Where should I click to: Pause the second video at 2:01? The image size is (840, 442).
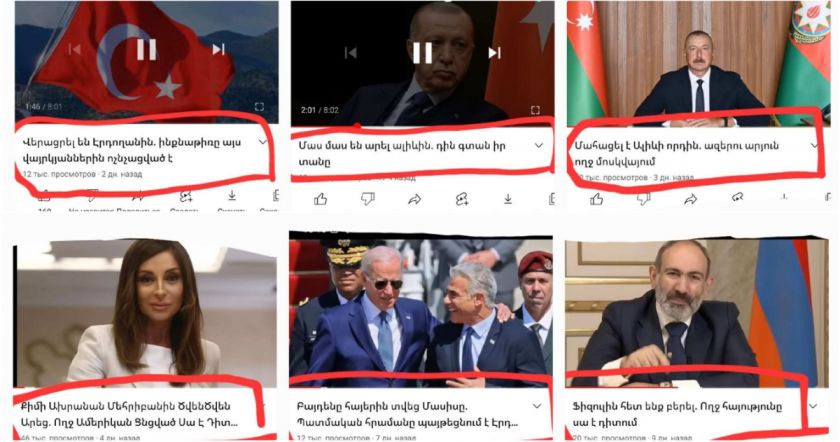(422, 53)
